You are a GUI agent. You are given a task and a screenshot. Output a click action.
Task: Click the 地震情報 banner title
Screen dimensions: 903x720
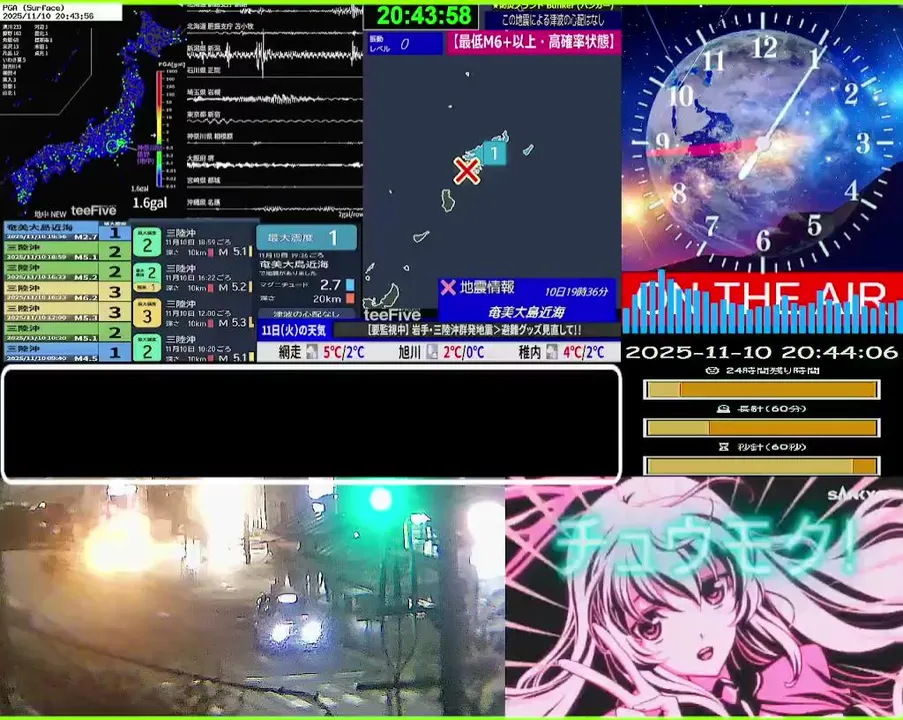coord(487,287)
